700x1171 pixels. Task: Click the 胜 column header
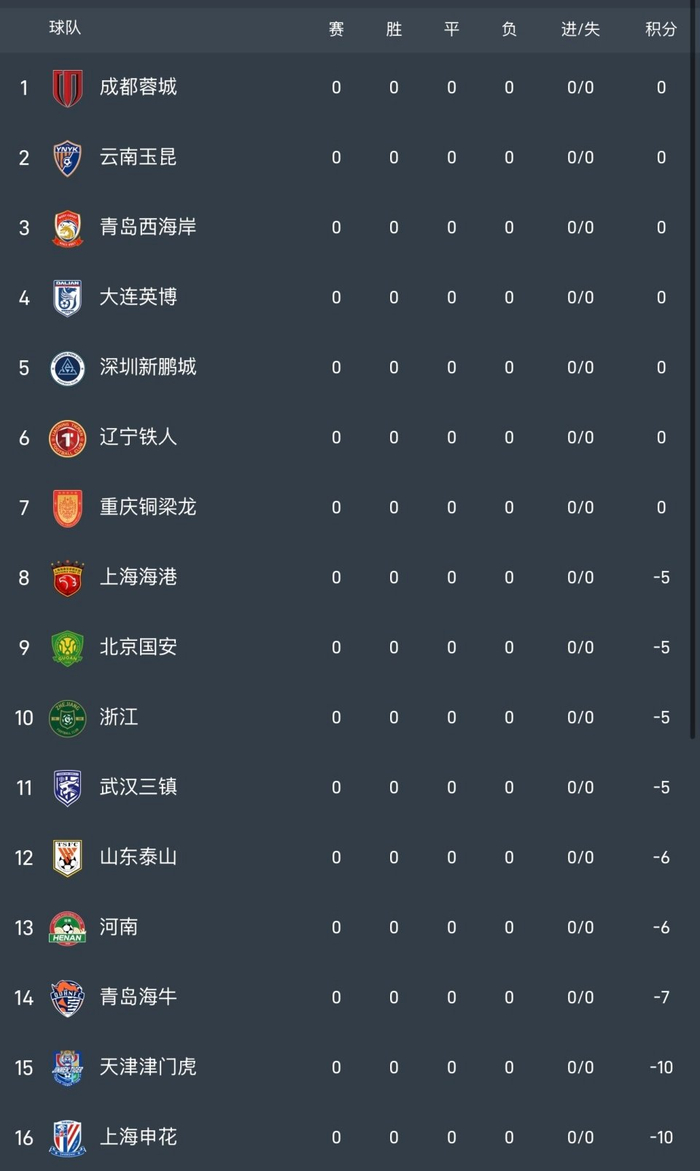pos(394,29)
